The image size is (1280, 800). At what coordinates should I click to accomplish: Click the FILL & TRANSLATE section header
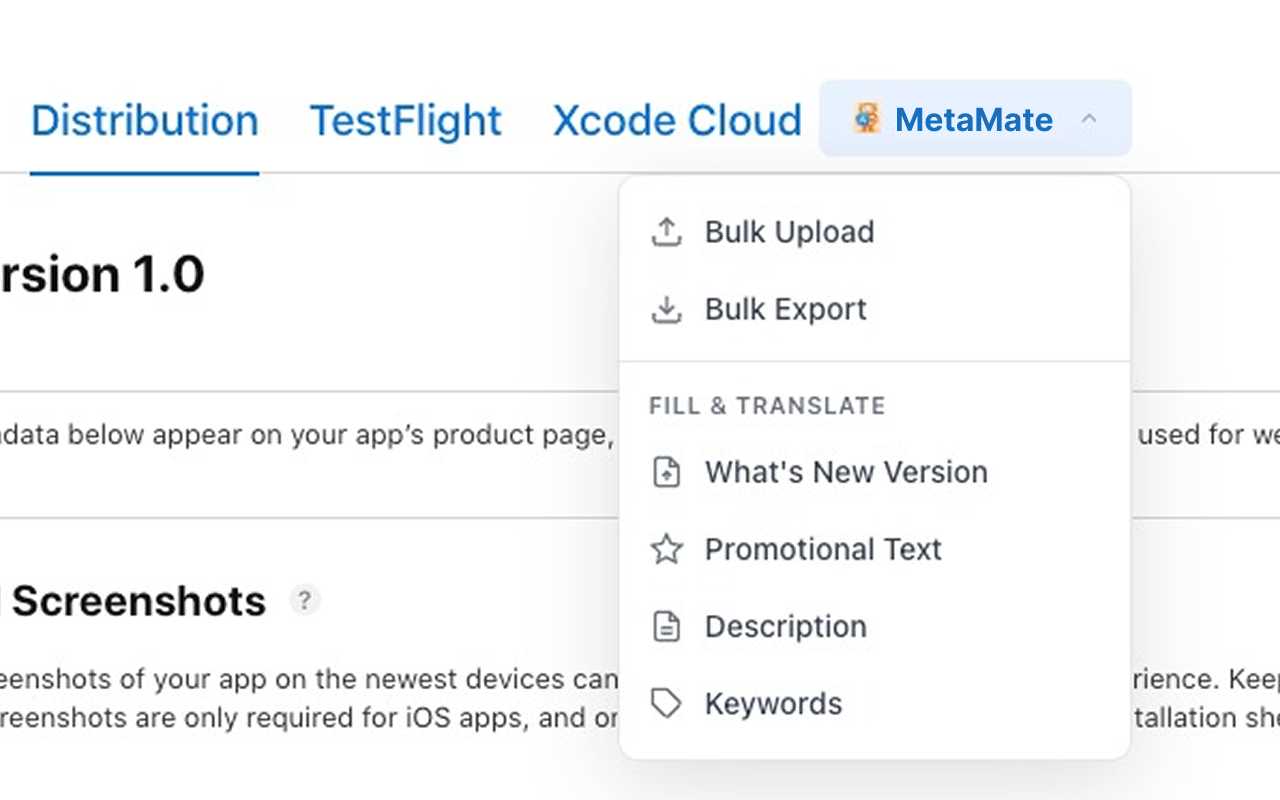point(768,406)
